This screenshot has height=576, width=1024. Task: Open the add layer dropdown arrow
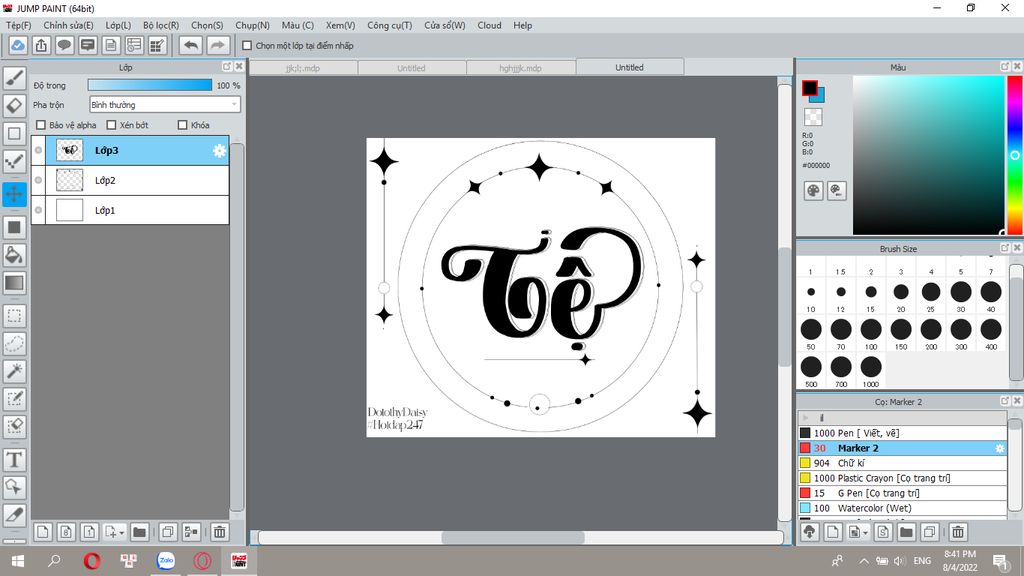[121, 533]
